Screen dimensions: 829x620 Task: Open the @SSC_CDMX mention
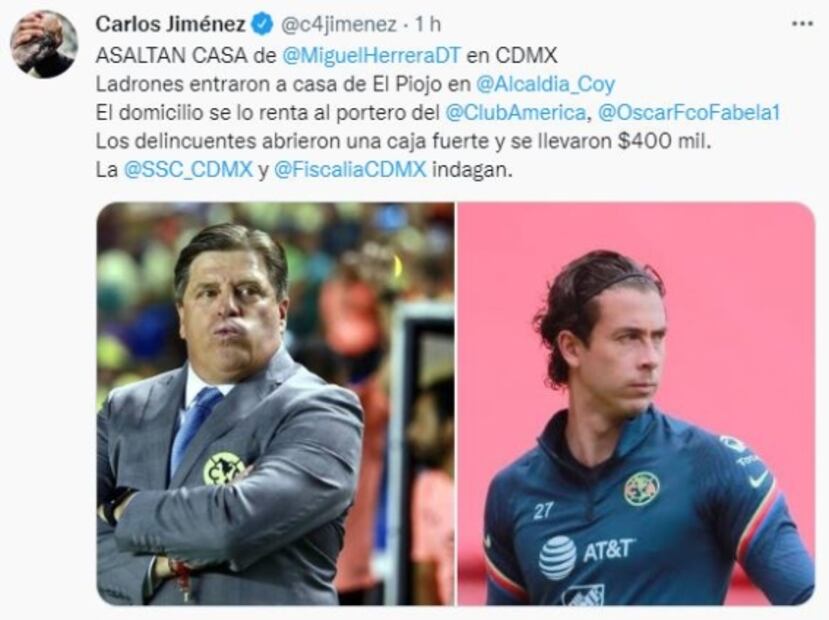(188, 170)
